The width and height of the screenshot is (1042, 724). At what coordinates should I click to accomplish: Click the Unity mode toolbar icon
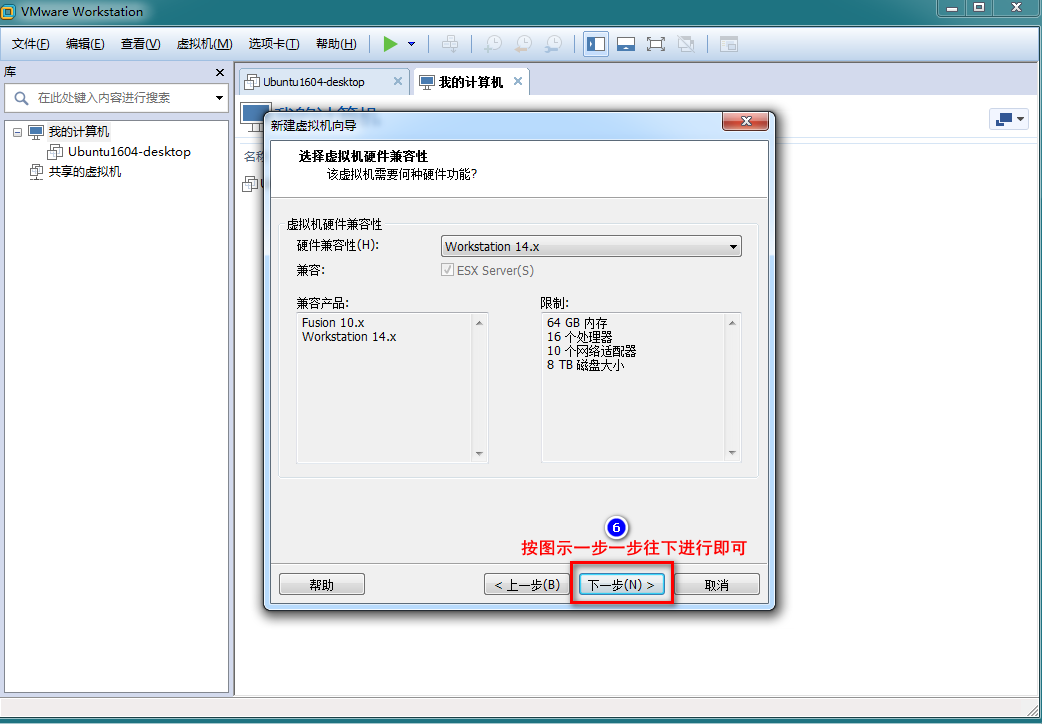point(686,44)
